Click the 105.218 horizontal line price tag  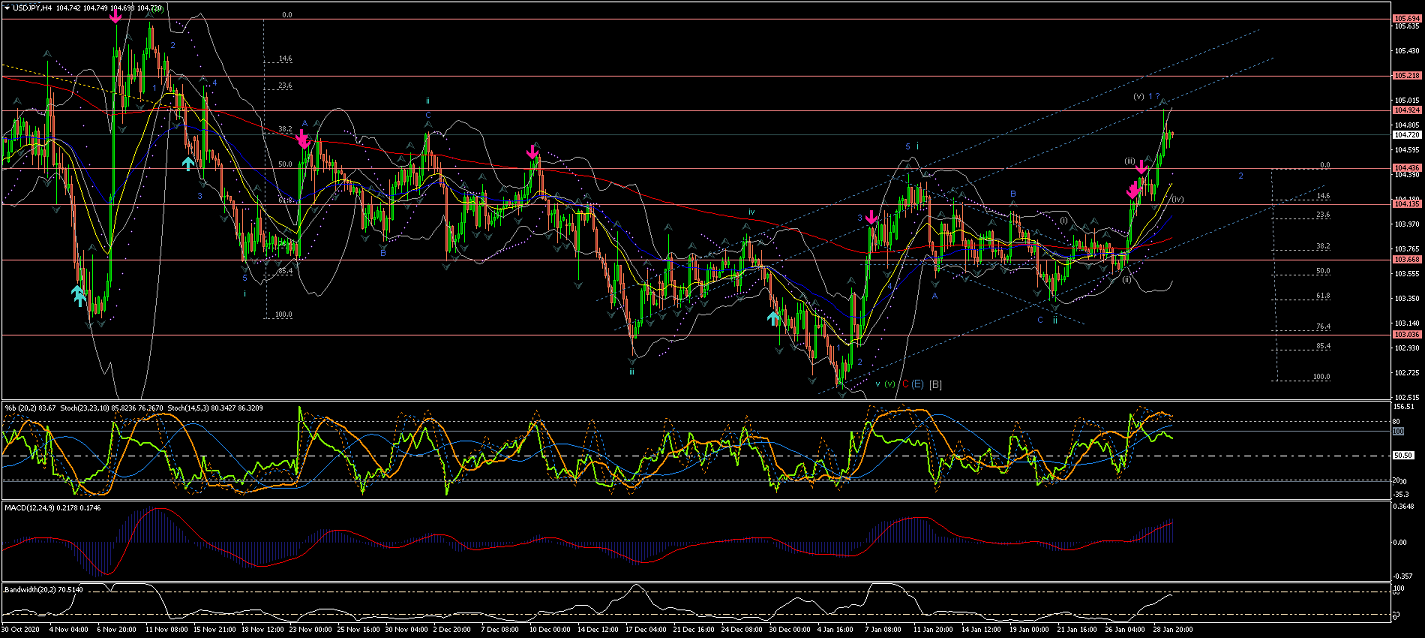(1406, 75)
